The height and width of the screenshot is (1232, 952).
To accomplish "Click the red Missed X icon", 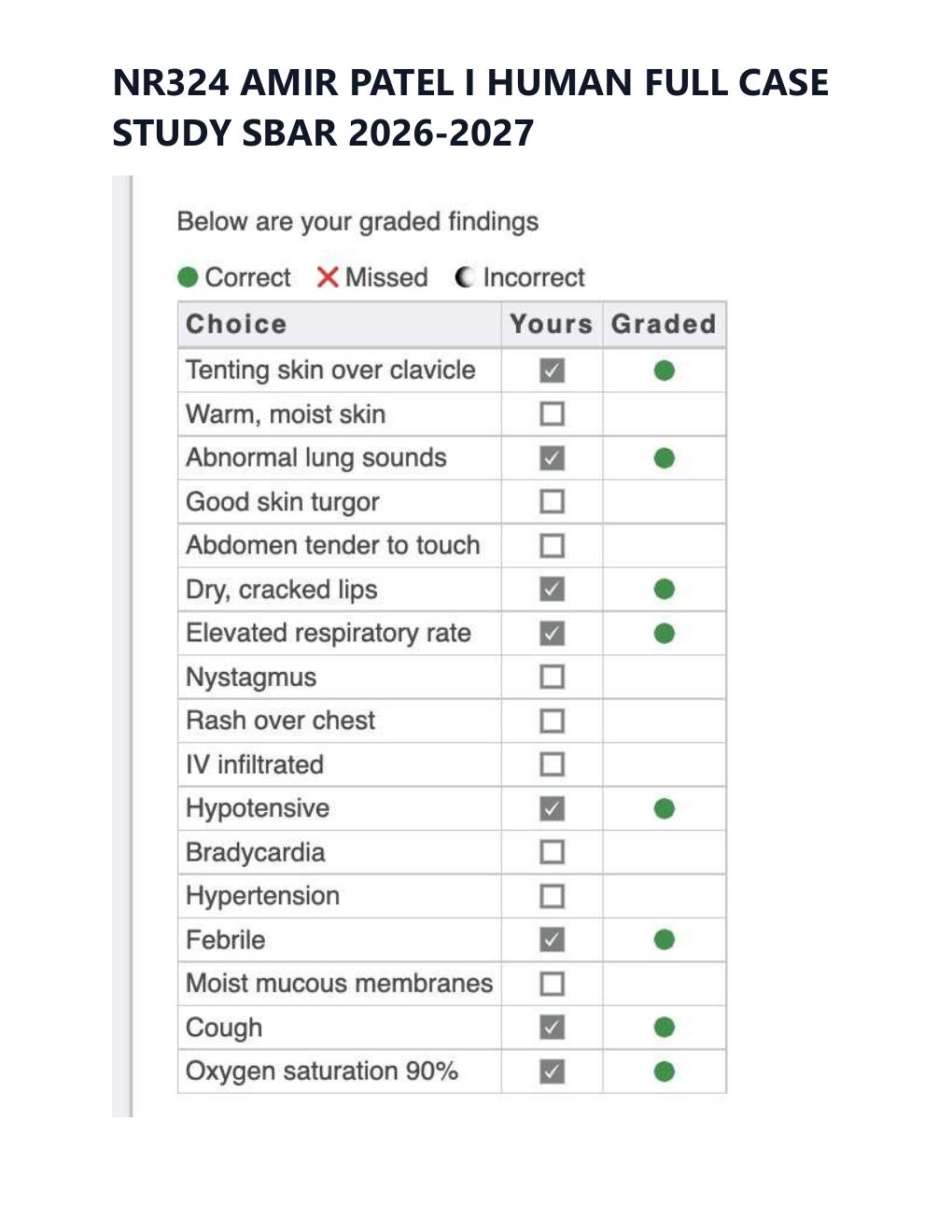I will click(328, 277).
